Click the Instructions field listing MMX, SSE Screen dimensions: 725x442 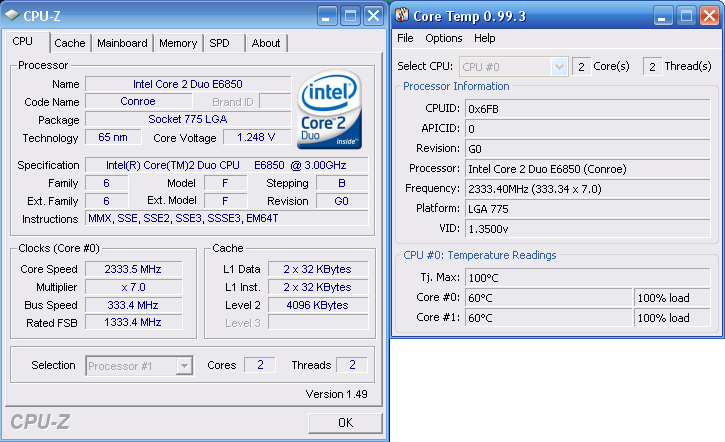pos(227,218)
